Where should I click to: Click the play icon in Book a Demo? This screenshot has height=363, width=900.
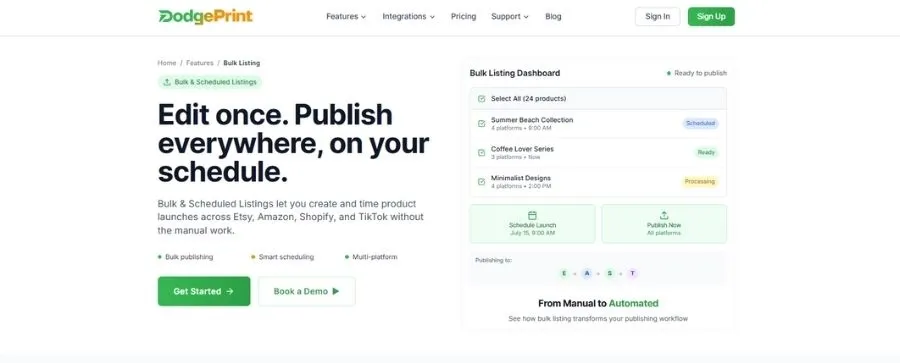(336, 291)
